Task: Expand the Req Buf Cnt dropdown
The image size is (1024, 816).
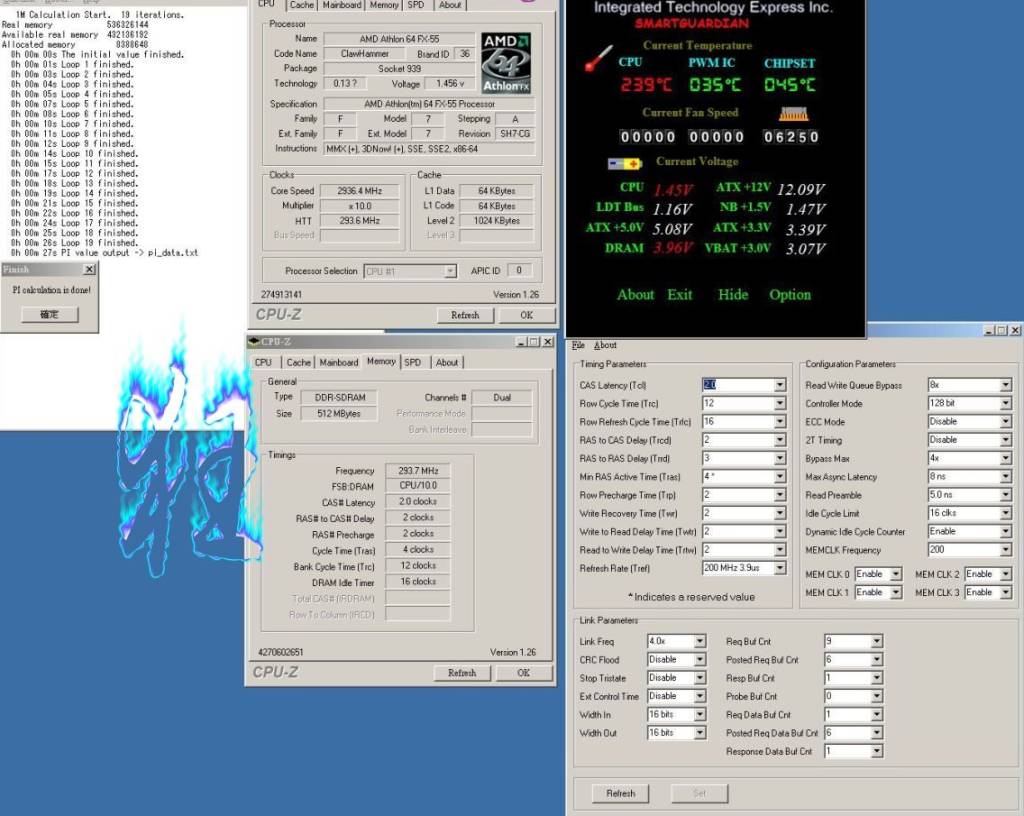Action: [876, 641]
